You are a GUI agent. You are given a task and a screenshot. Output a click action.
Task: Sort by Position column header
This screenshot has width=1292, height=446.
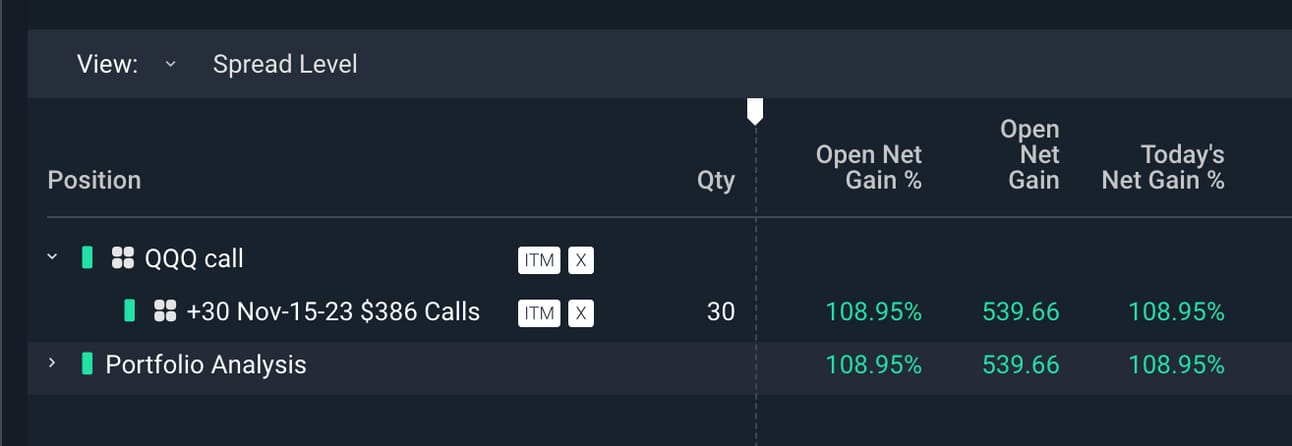[94, 180]
